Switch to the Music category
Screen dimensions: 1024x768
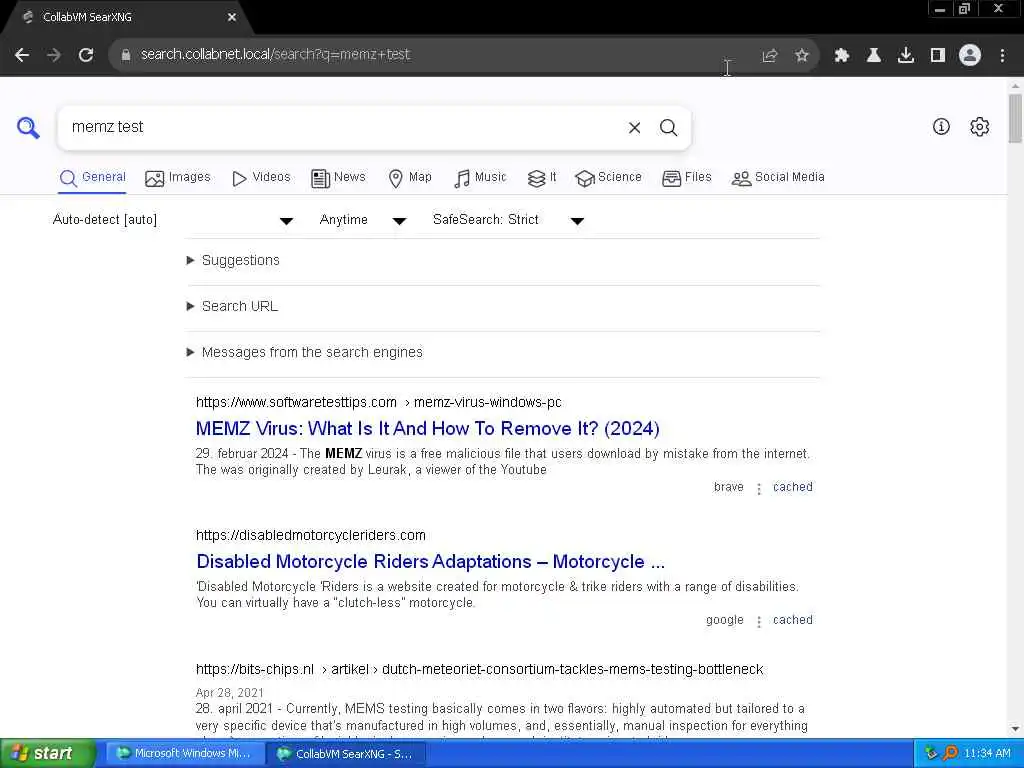pos(480,178)
